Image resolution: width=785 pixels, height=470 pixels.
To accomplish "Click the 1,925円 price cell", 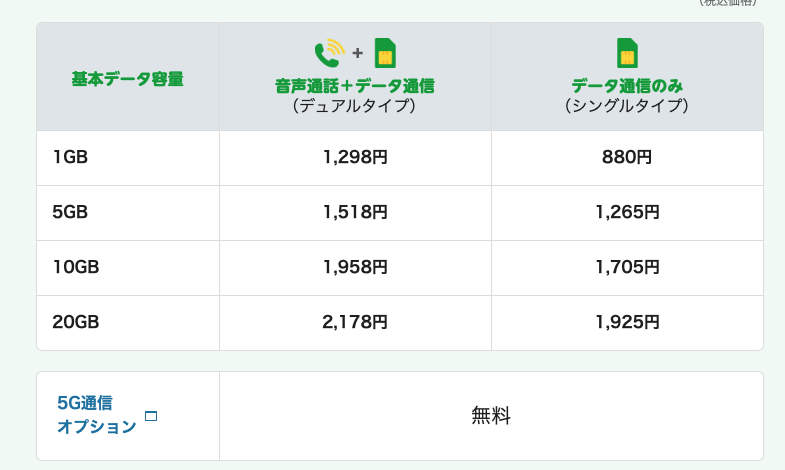I will coord(627,322).
